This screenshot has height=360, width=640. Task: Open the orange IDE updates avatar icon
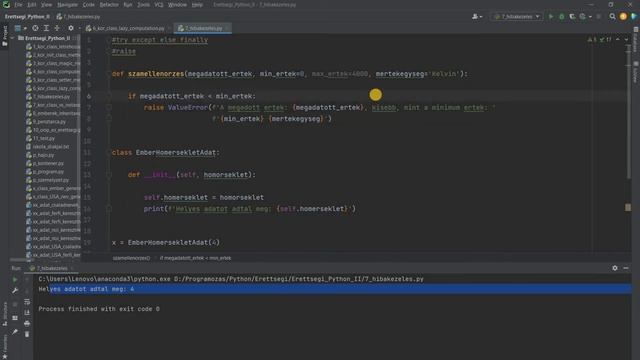[x=623, y=17]
